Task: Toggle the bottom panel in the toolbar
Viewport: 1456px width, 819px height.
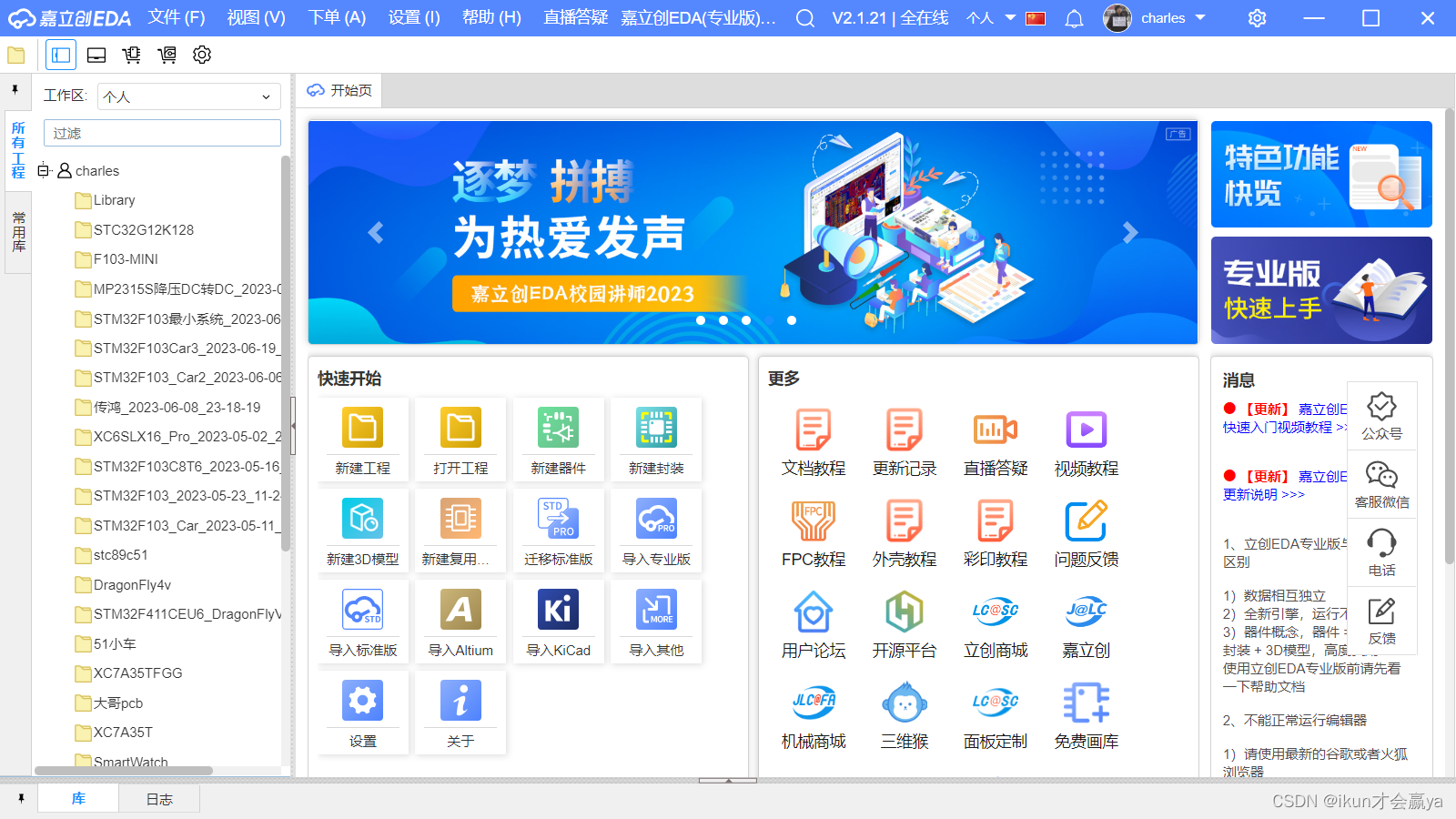Action: click(x=96, y=55)
